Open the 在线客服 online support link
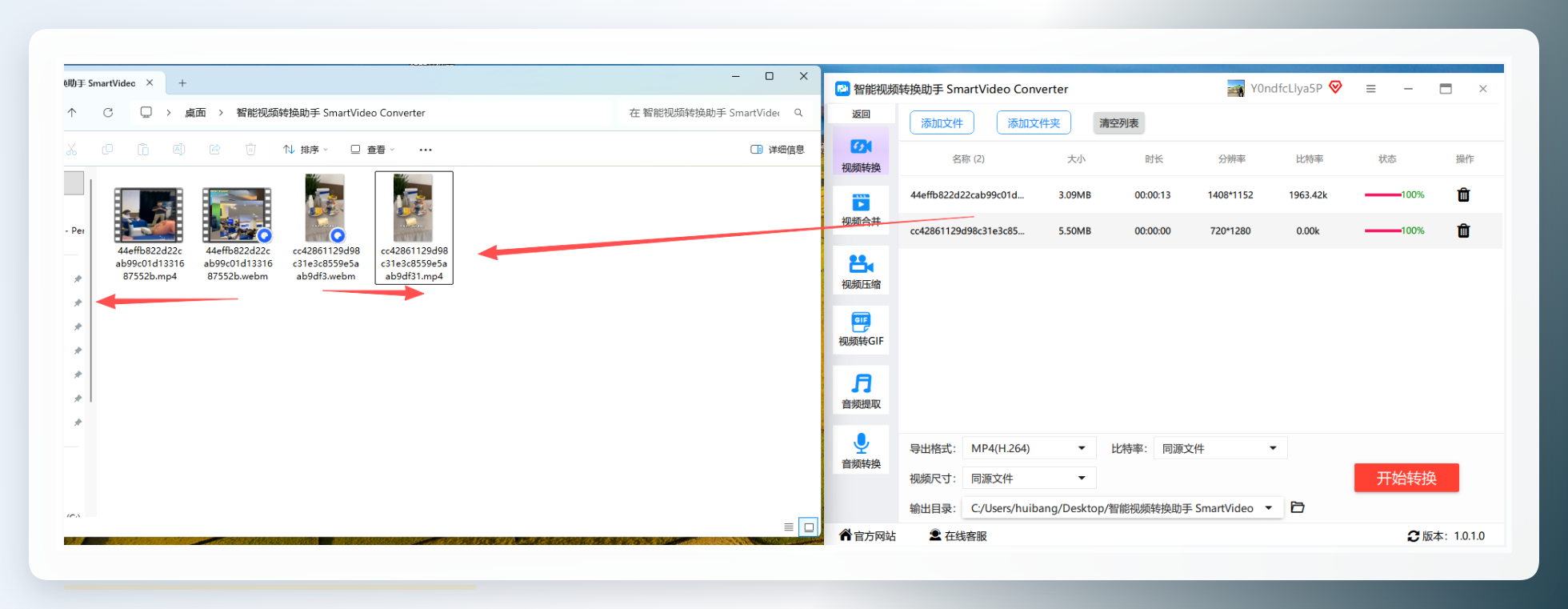The height and width of the screenshot is (609, 1568). (958, 536)
